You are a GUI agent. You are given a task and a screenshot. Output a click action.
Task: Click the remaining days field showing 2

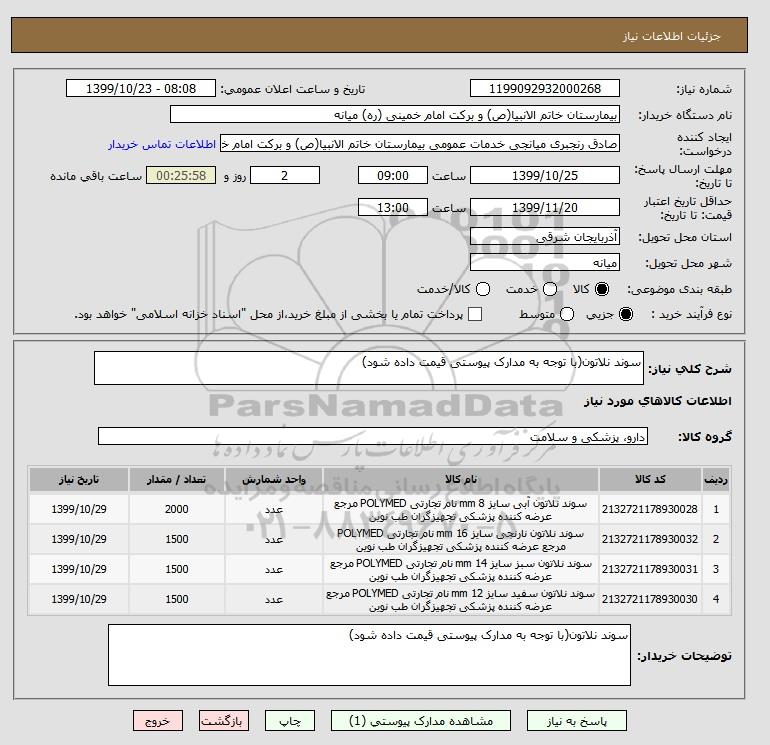tap(285, 175)
